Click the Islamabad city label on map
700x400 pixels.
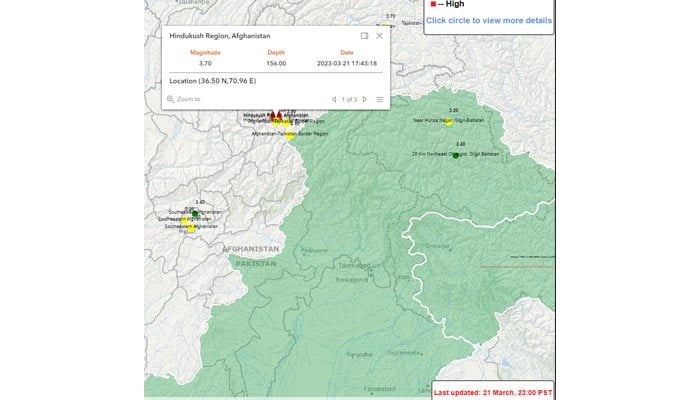[354, 266]
